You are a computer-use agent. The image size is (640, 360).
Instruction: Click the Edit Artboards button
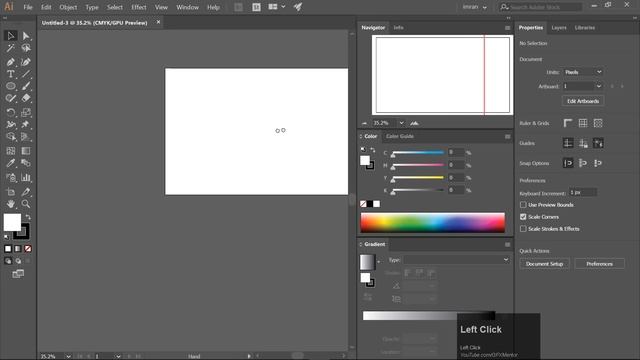583,101
